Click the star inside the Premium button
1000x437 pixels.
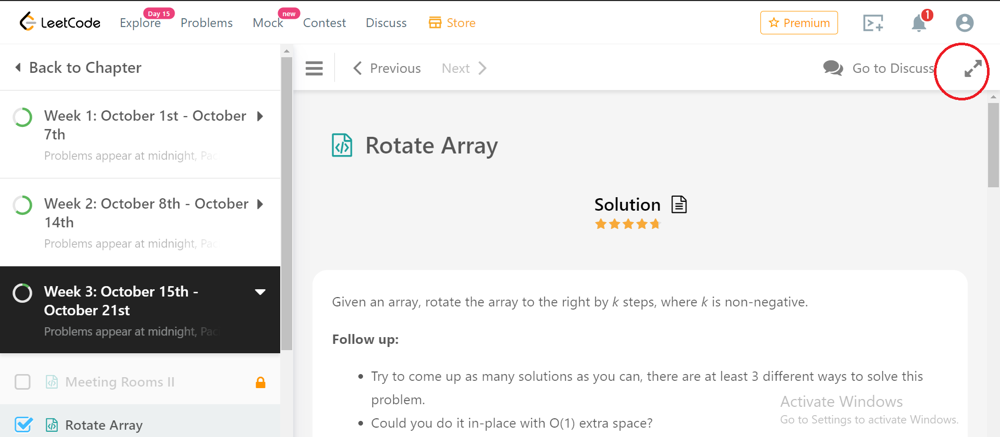(774, 23)
